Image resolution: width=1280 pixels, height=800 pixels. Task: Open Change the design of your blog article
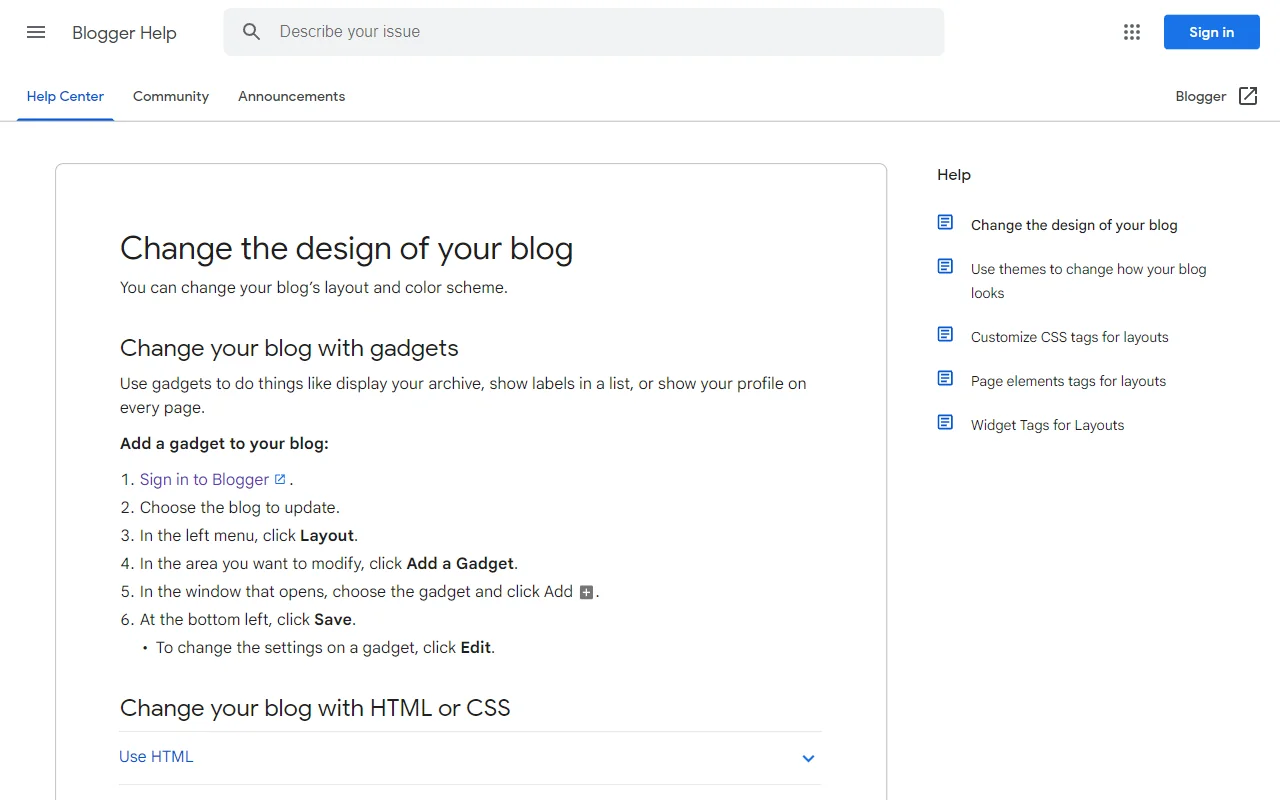tap(1074, 225)
